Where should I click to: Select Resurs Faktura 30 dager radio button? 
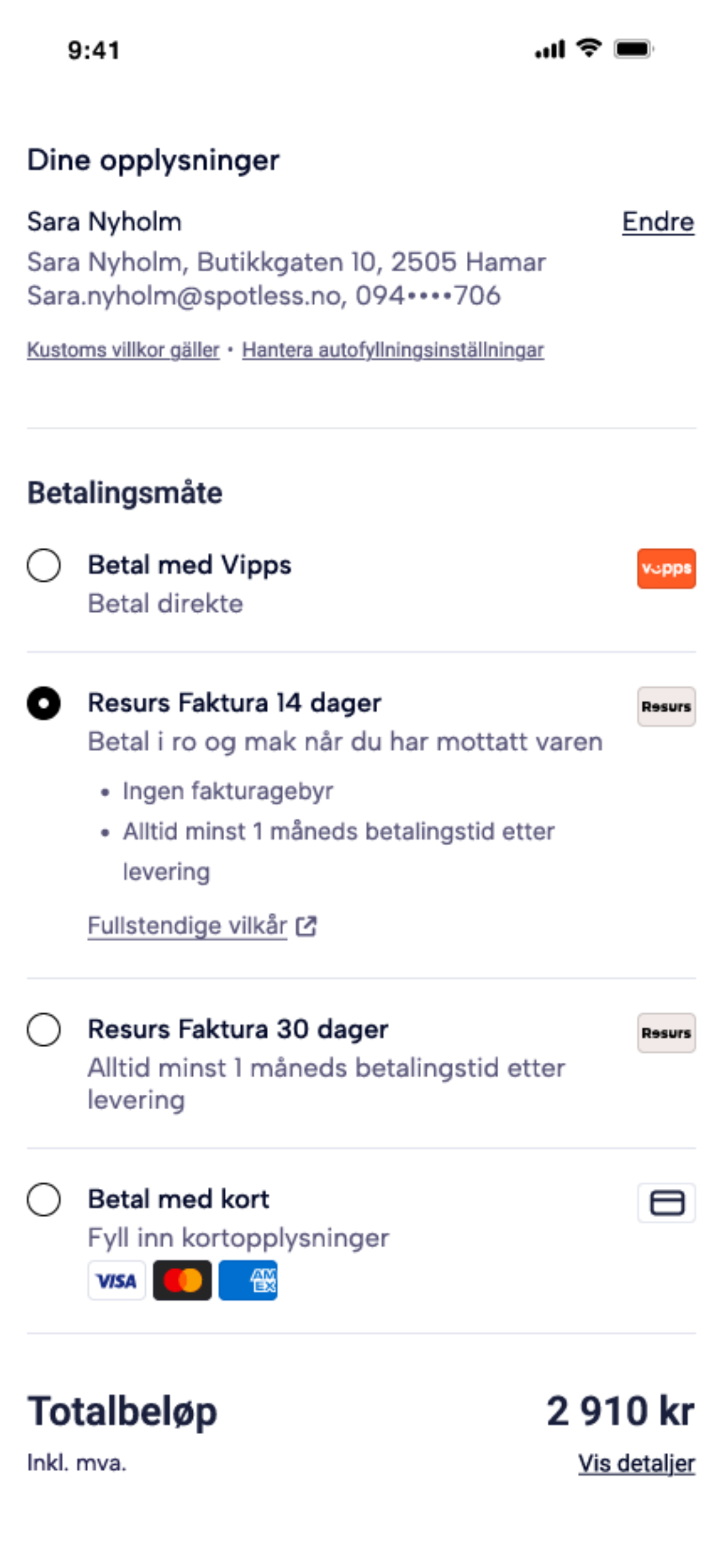pyautogui.click(x=44, y=1029)
